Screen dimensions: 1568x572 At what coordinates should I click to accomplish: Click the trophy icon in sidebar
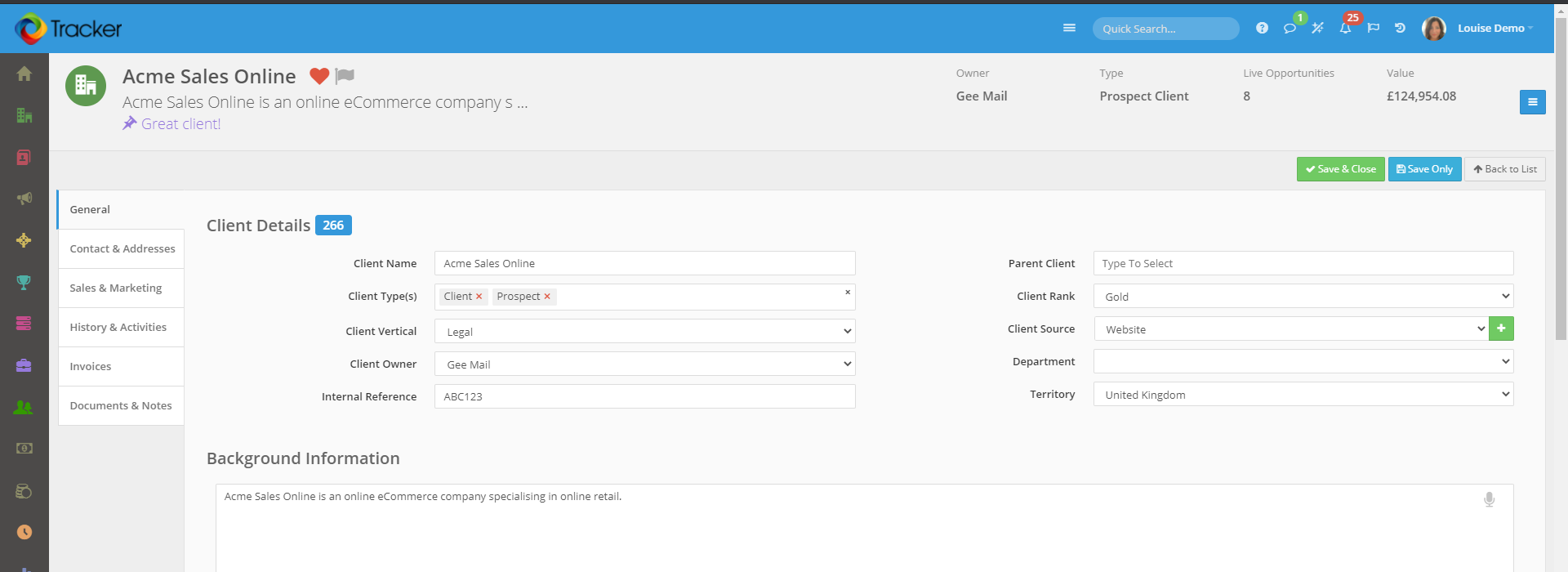point(24,283)
